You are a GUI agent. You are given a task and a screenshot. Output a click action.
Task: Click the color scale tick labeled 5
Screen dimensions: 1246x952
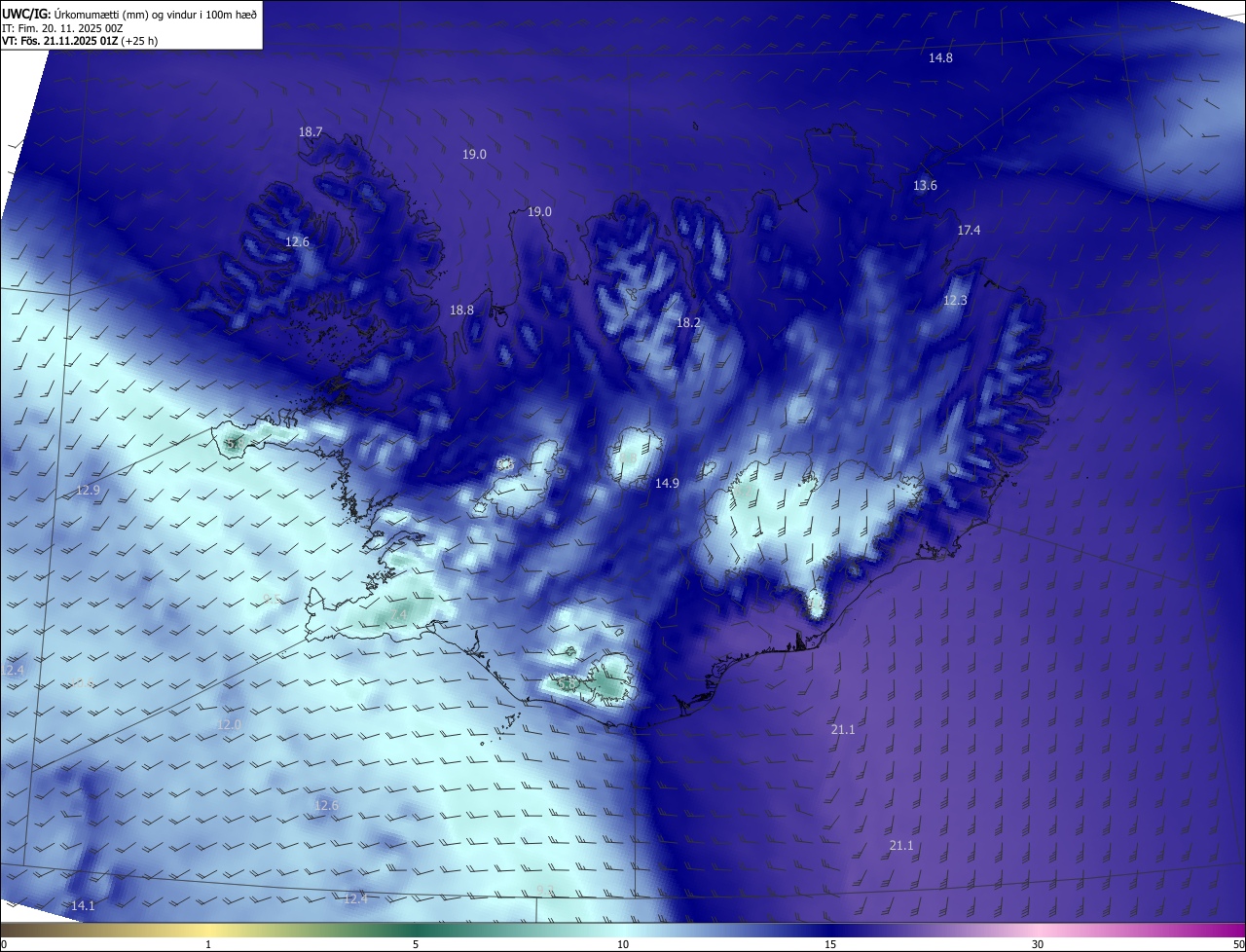pyautogui.click(x=416, y=944)
